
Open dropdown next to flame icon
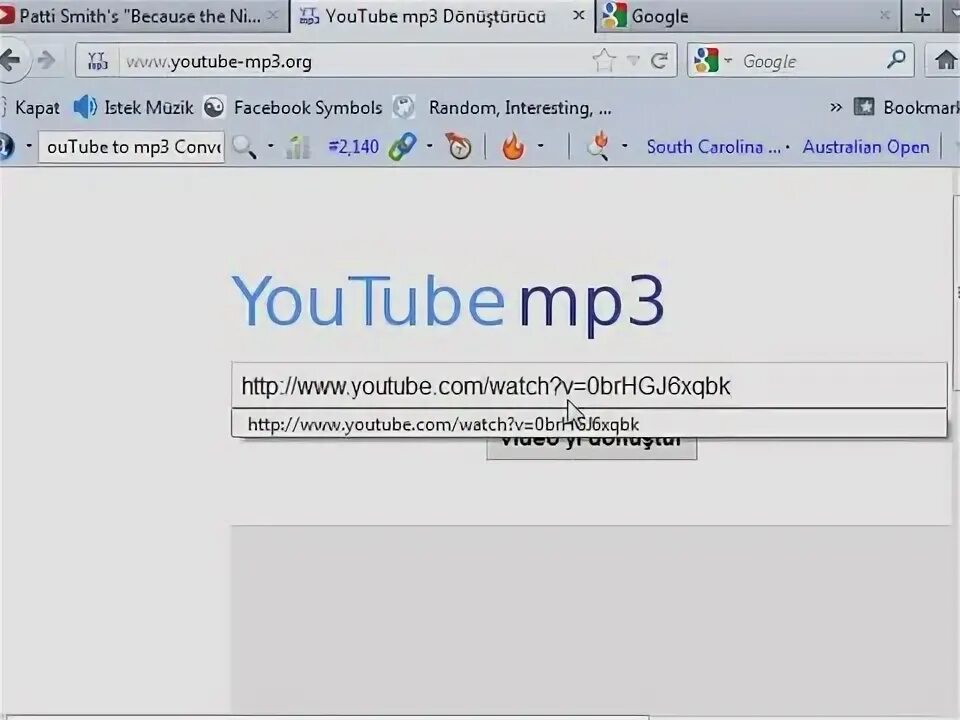tap(540, 146)
